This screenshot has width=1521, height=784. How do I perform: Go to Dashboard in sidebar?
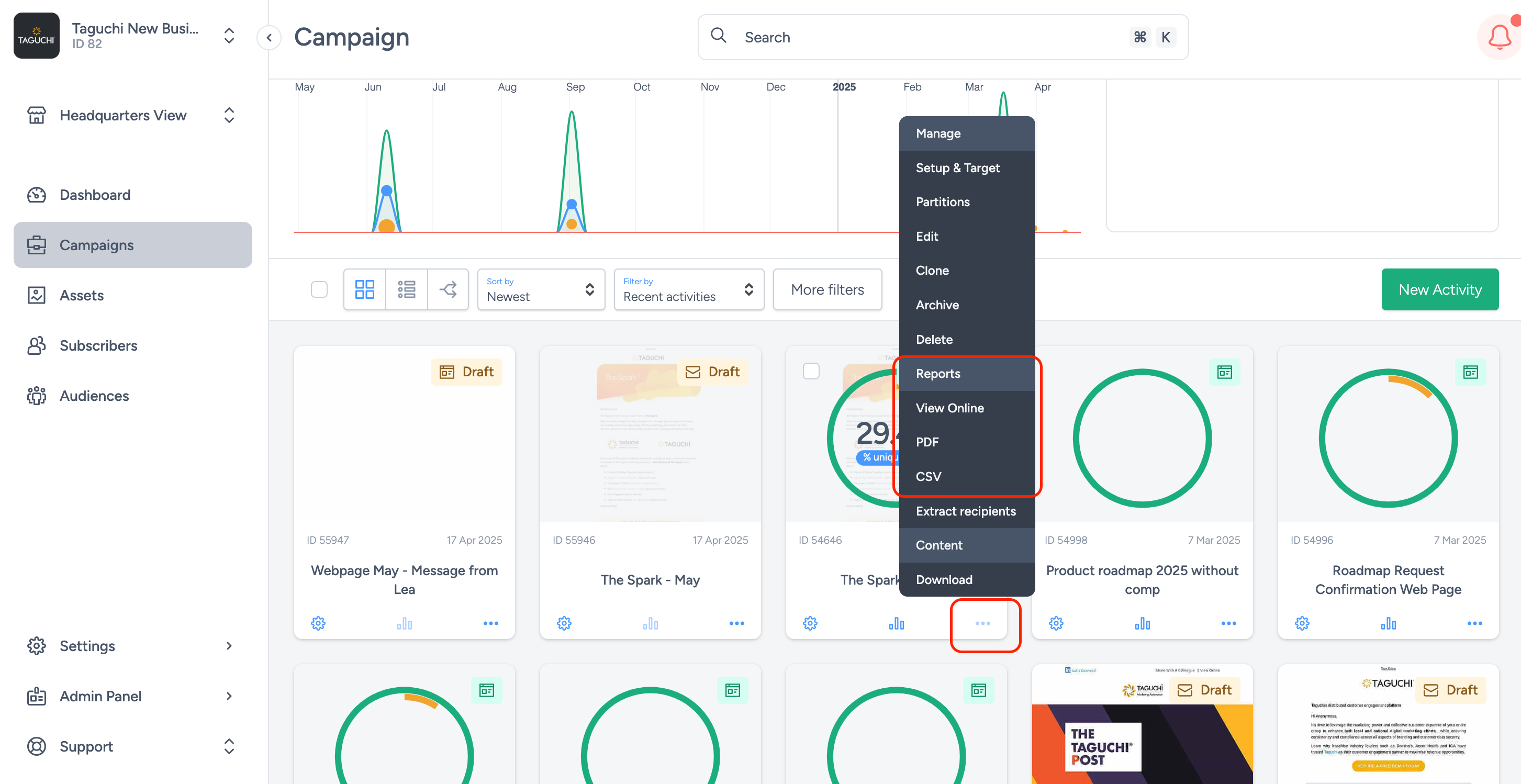coord(132,195)
